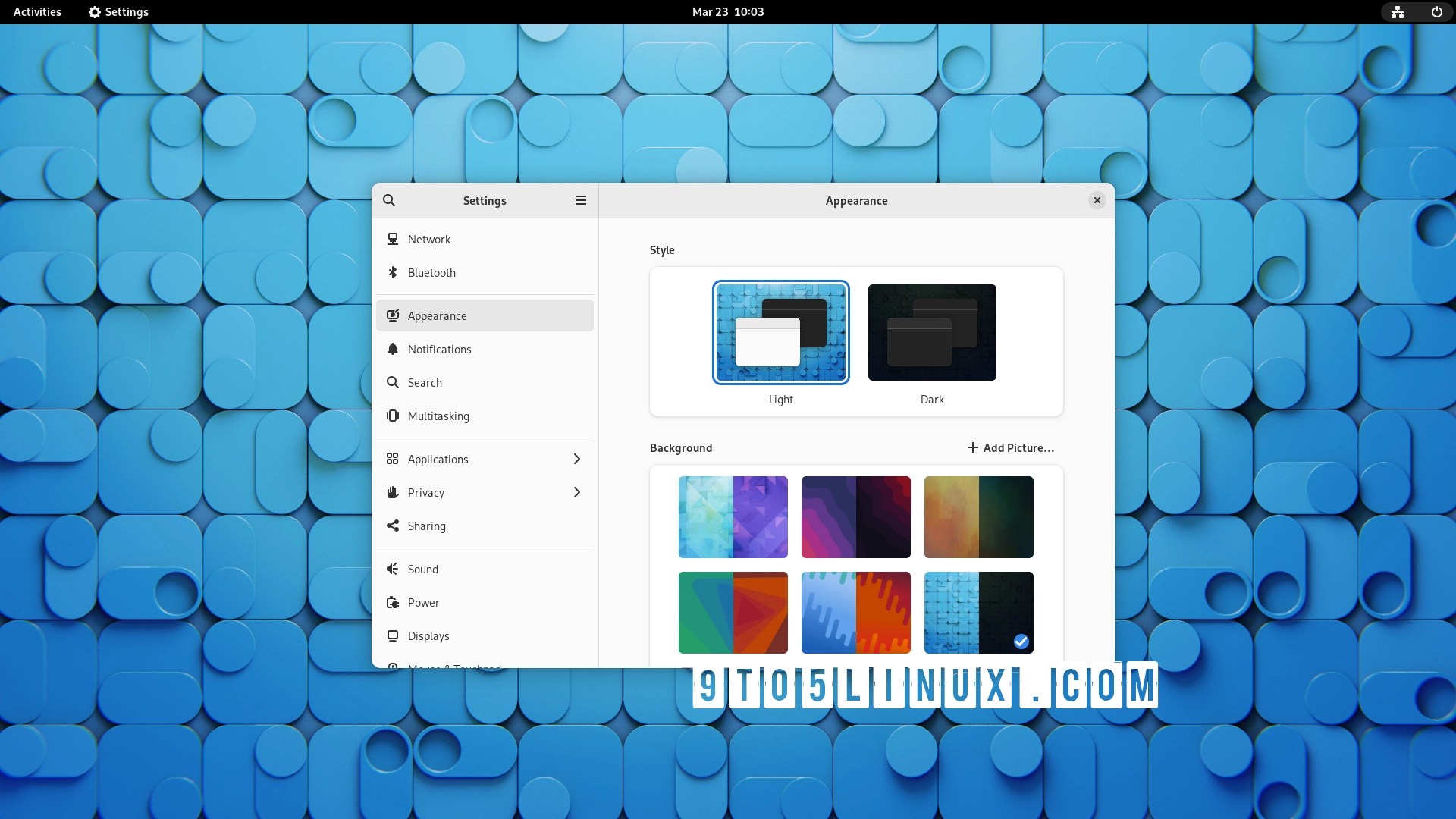Click Add Picture button

click(1010, 447)
